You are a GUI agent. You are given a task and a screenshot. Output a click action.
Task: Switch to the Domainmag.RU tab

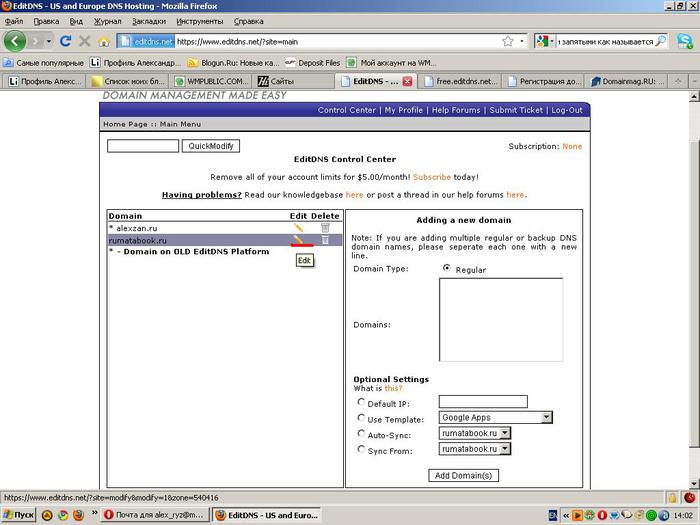coord(628,81)
